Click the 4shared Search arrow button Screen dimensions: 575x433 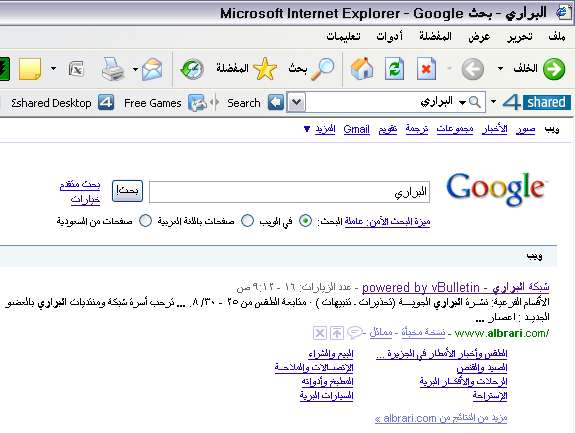pos(276,102)
